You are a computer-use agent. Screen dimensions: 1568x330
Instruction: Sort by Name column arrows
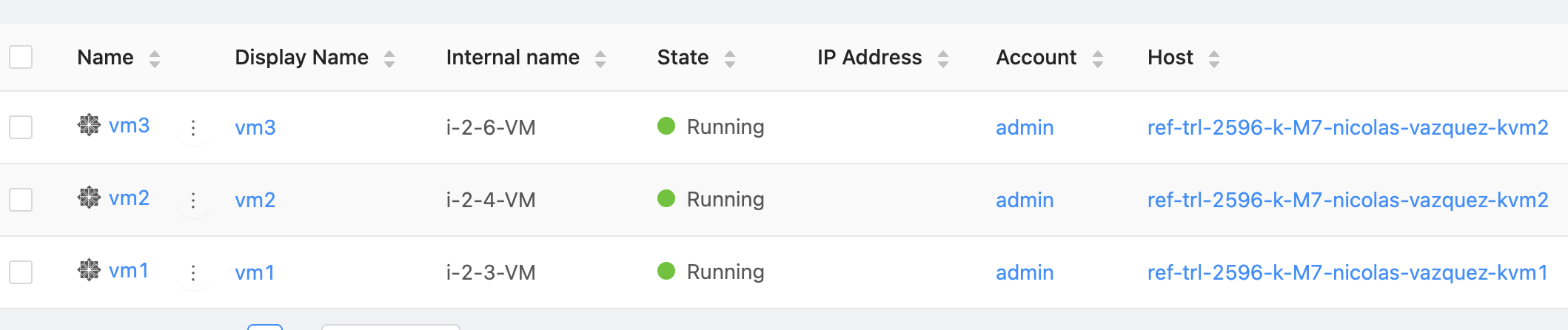(x=155, y=58)
